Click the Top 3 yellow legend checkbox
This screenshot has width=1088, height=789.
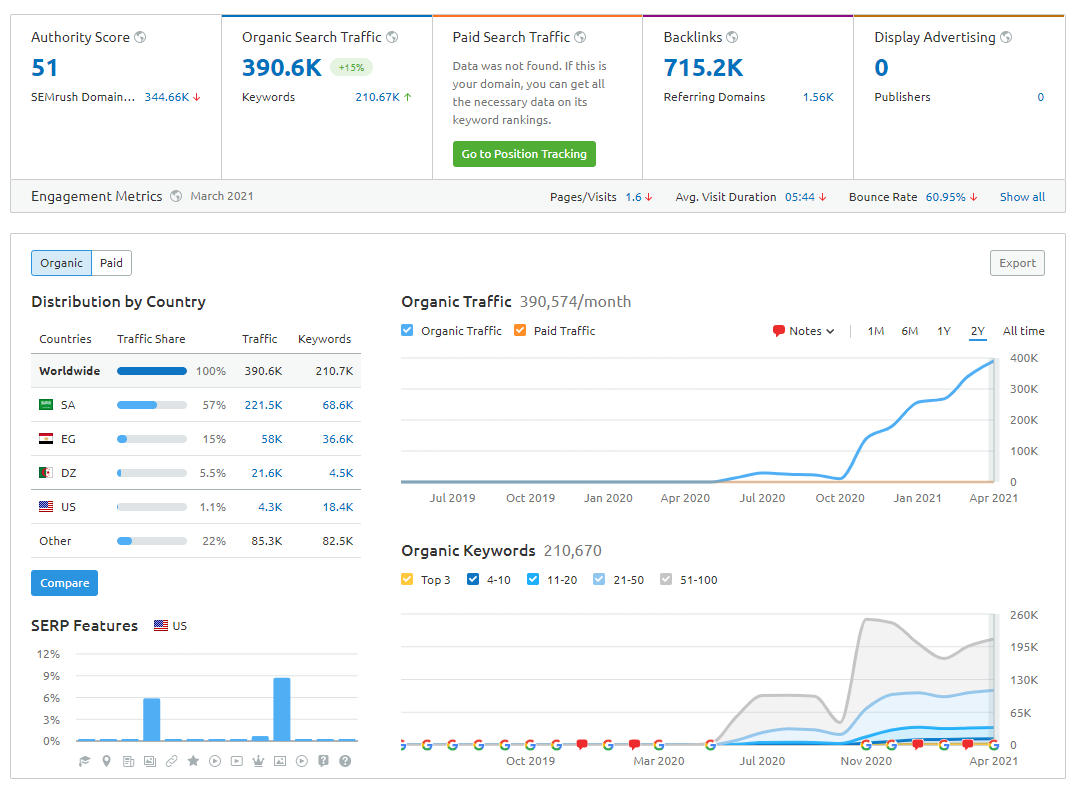[x=407, y=580]
